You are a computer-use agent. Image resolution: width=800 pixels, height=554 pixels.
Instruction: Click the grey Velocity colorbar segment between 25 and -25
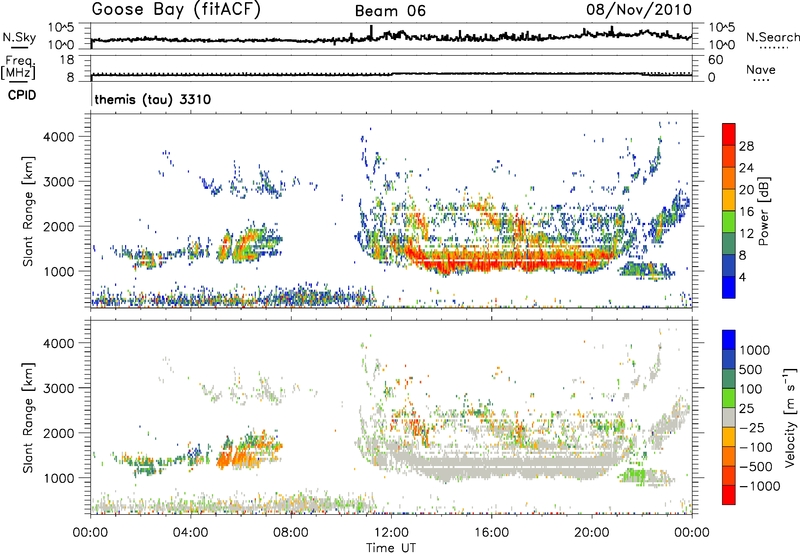729,417
